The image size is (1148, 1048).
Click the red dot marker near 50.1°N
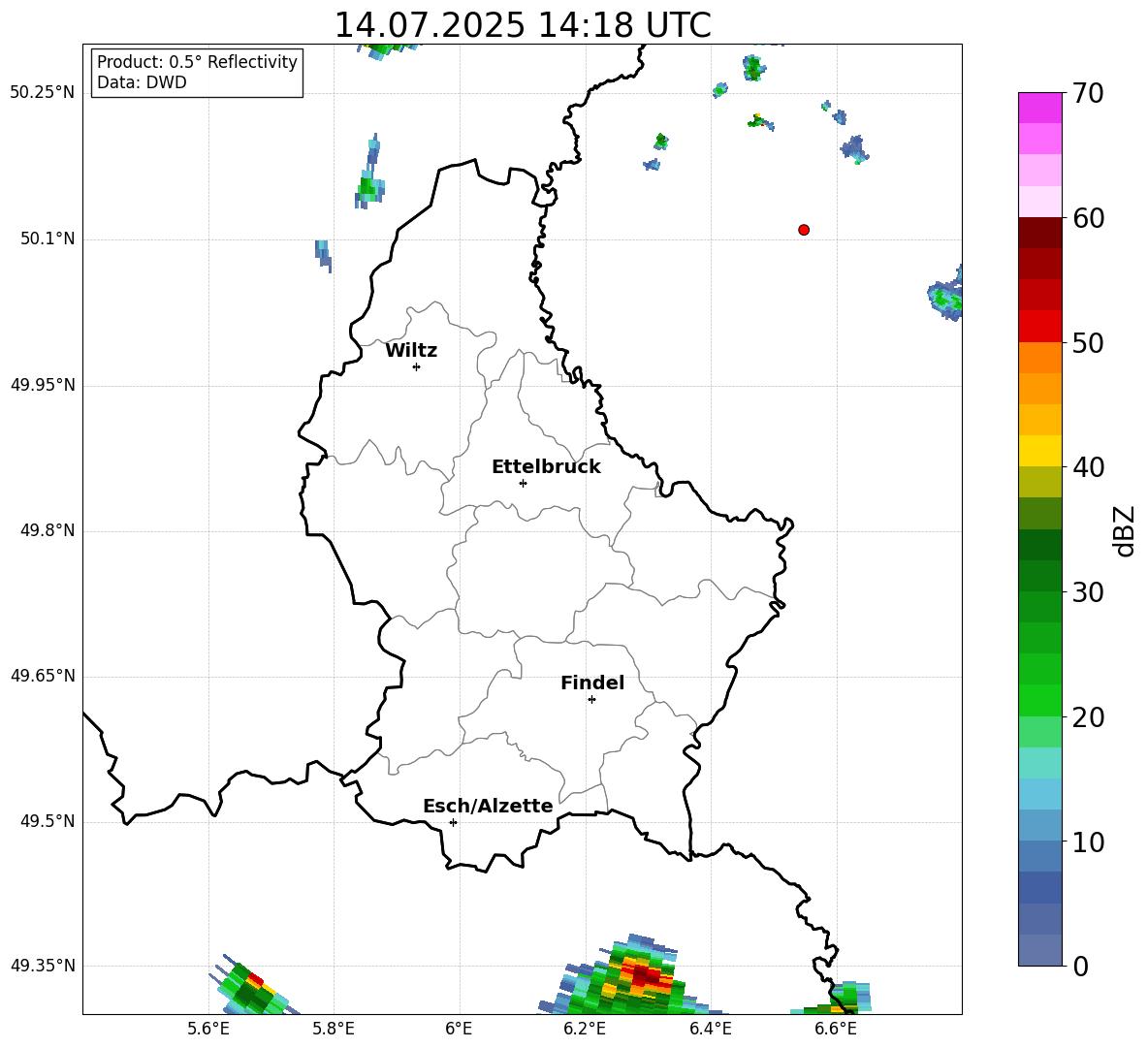click(x=804, y=230)
